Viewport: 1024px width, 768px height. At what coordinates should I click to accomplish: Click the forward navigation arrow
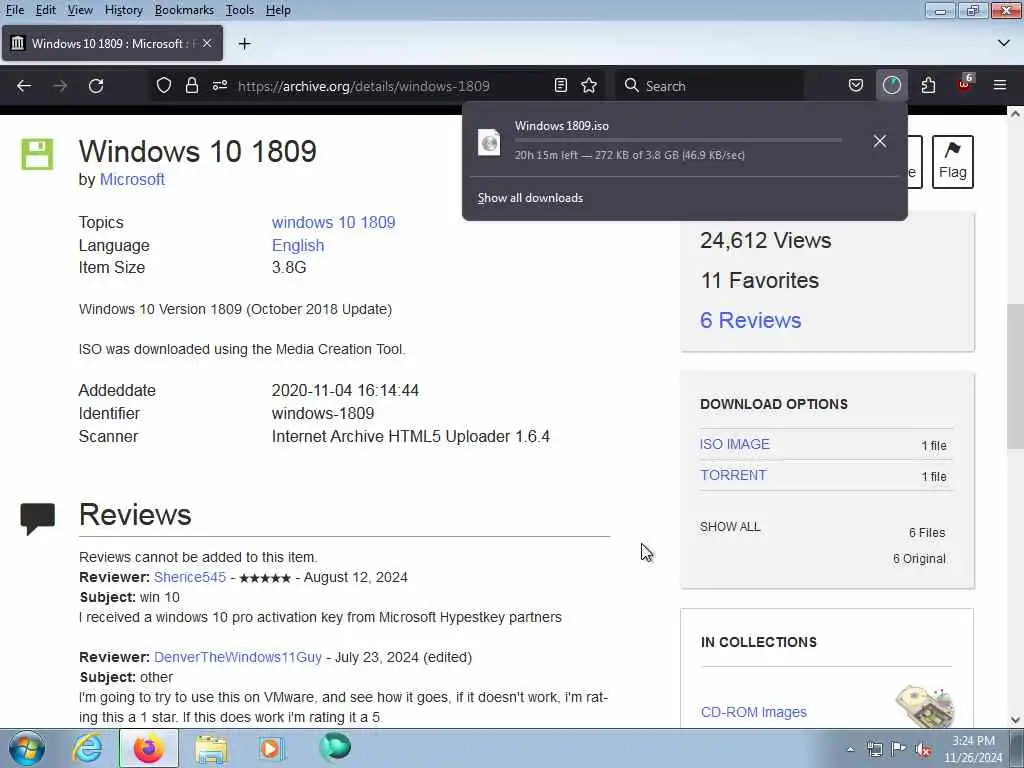point(60,86)
